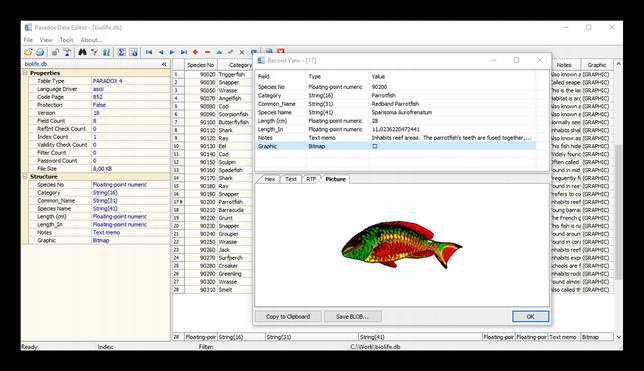
Task: Go to next record
Action: pyautogui.click(x=172, y=52)
